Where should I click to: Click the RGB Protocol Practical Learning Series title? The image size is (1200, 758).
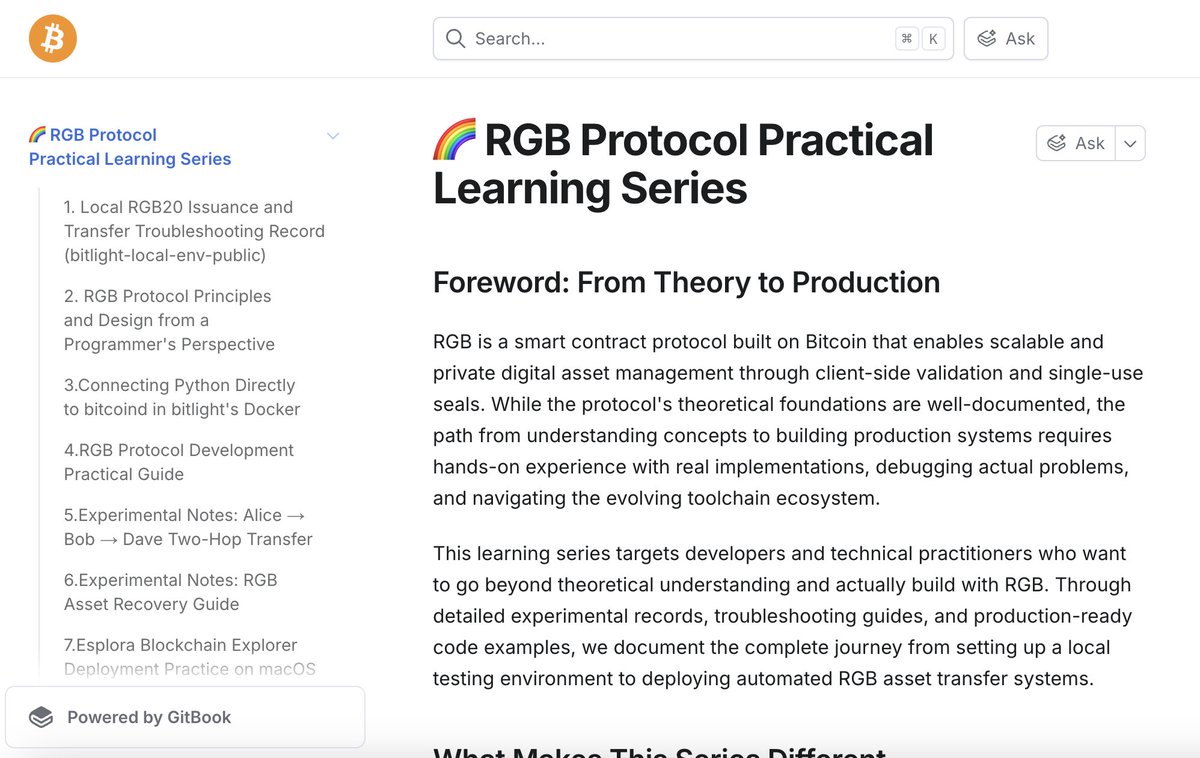coord(683,164)
